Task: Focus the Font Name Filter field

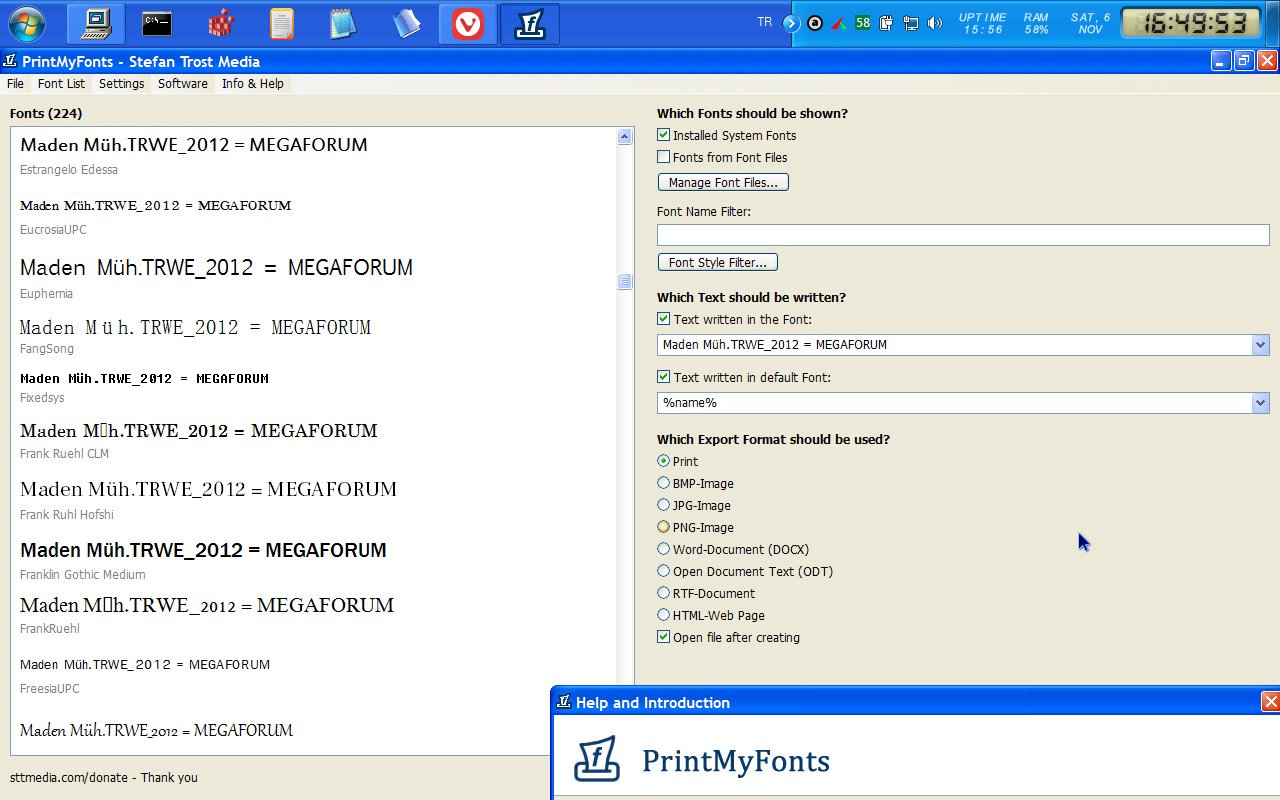Action: (x=963, y=234)
